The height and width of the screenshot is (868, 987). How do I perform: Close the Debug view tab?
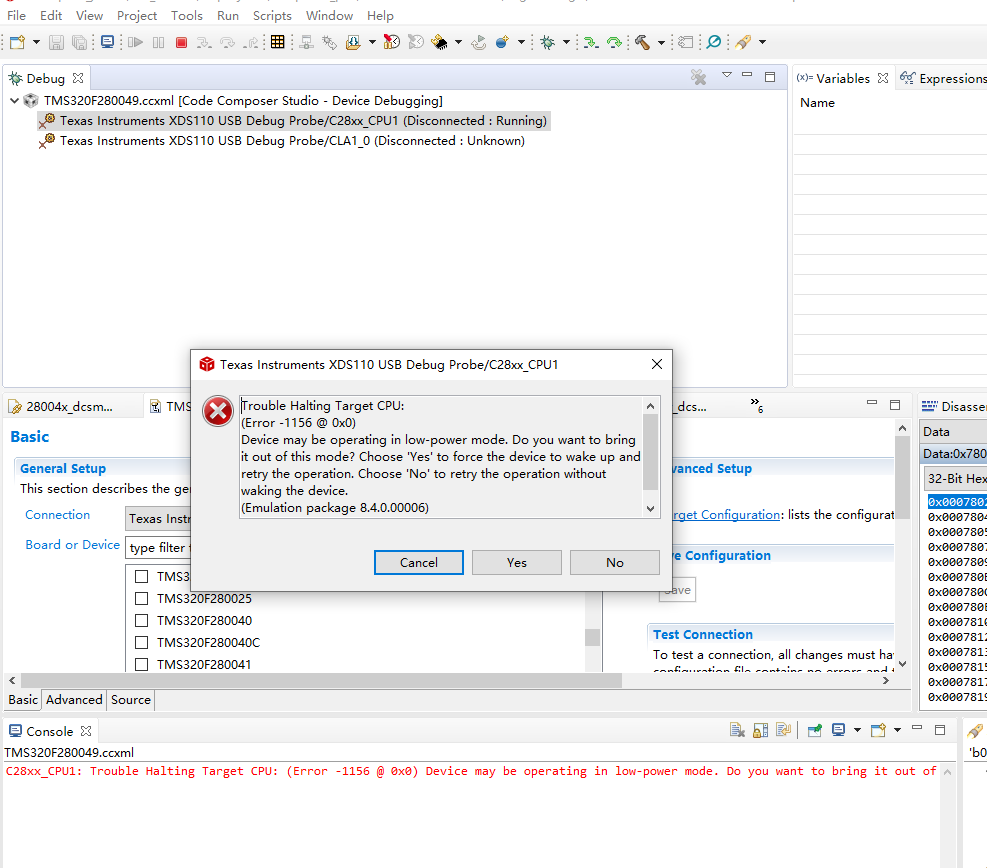coord(78,78)
